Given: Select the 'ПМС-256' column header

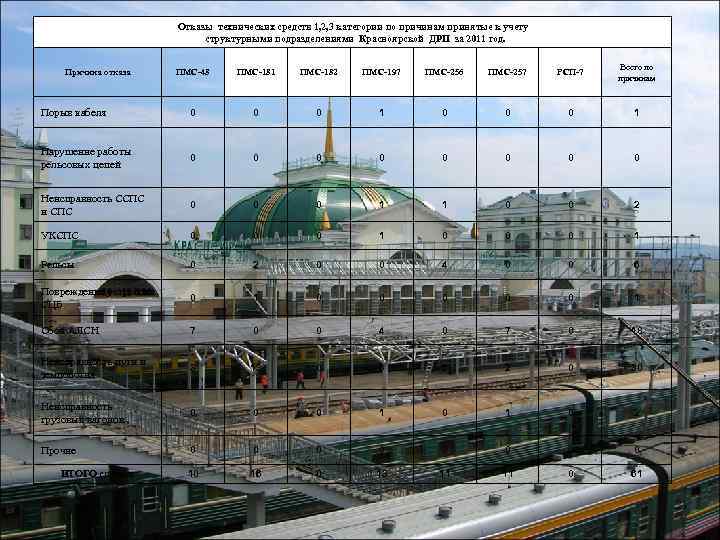Looking at the screenshot, I should (444, 72).
